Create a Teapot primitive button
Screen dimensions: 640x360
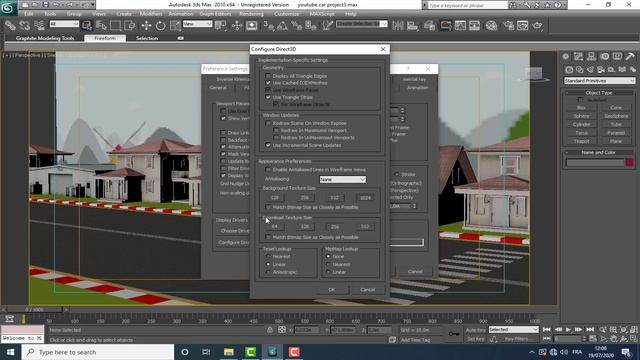point(581,141)
